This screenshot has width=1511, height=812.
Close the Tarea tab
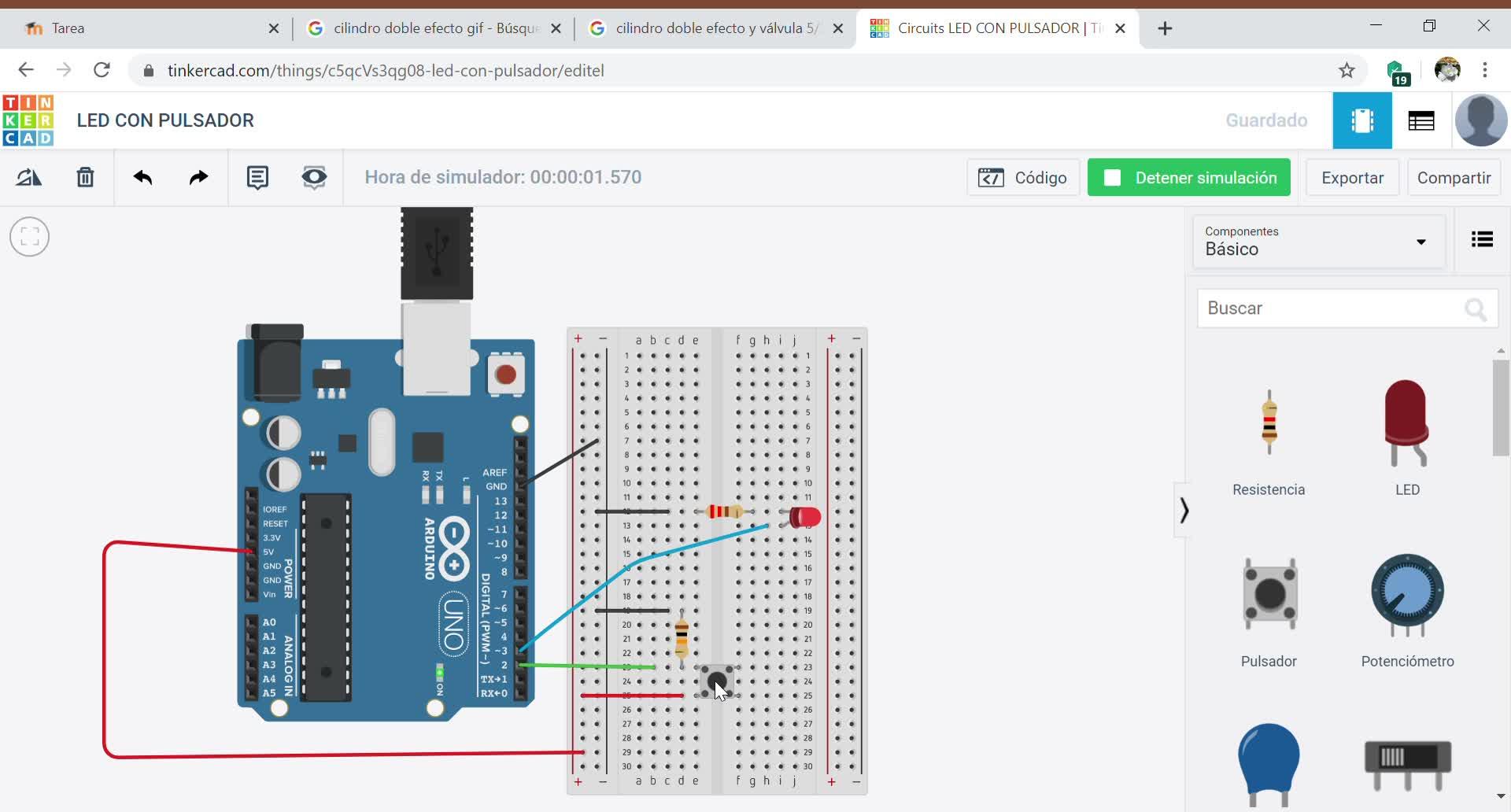point(274,28)
